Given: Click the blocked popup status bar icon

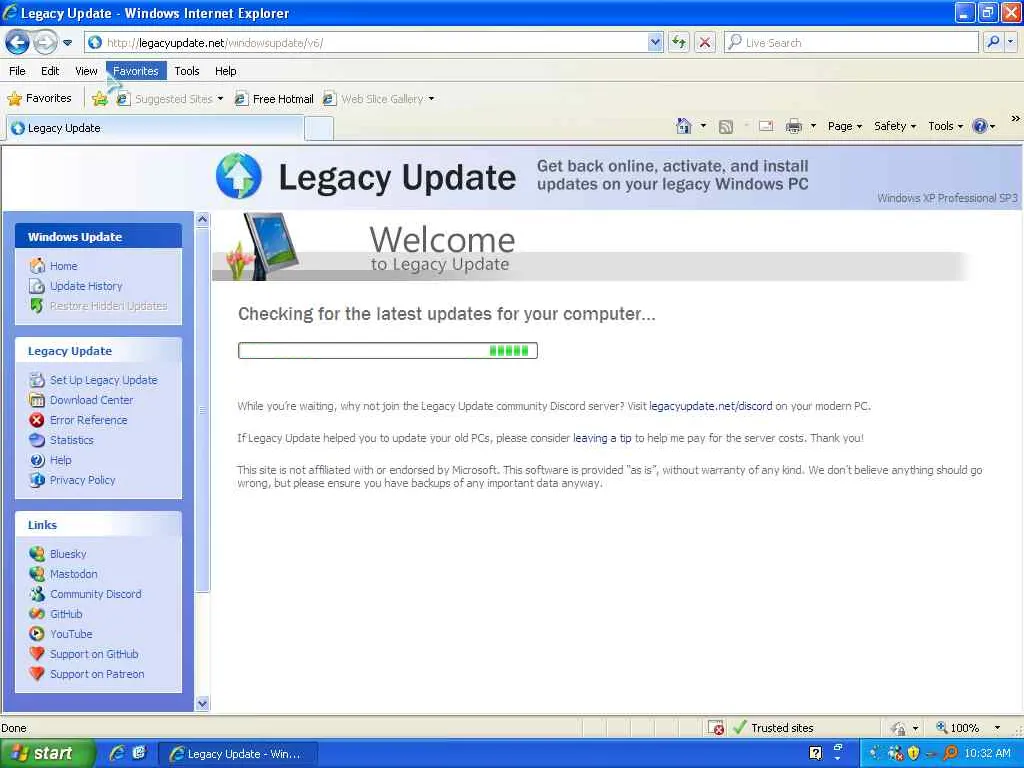Looking at the screenshot, I should click(x=716, y=728).
